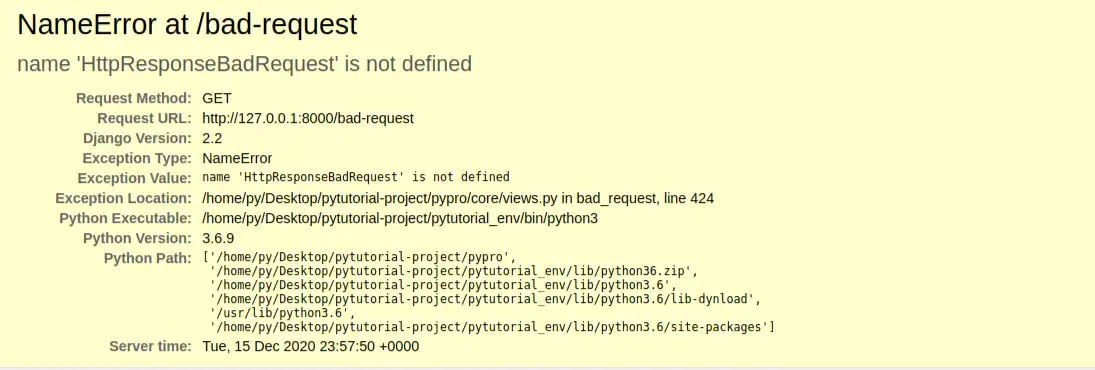The width and height of the screenshot is (1095, 370).
Task: Select the Exception Location label
Action: pyautogui.click(x=123, y=199)
